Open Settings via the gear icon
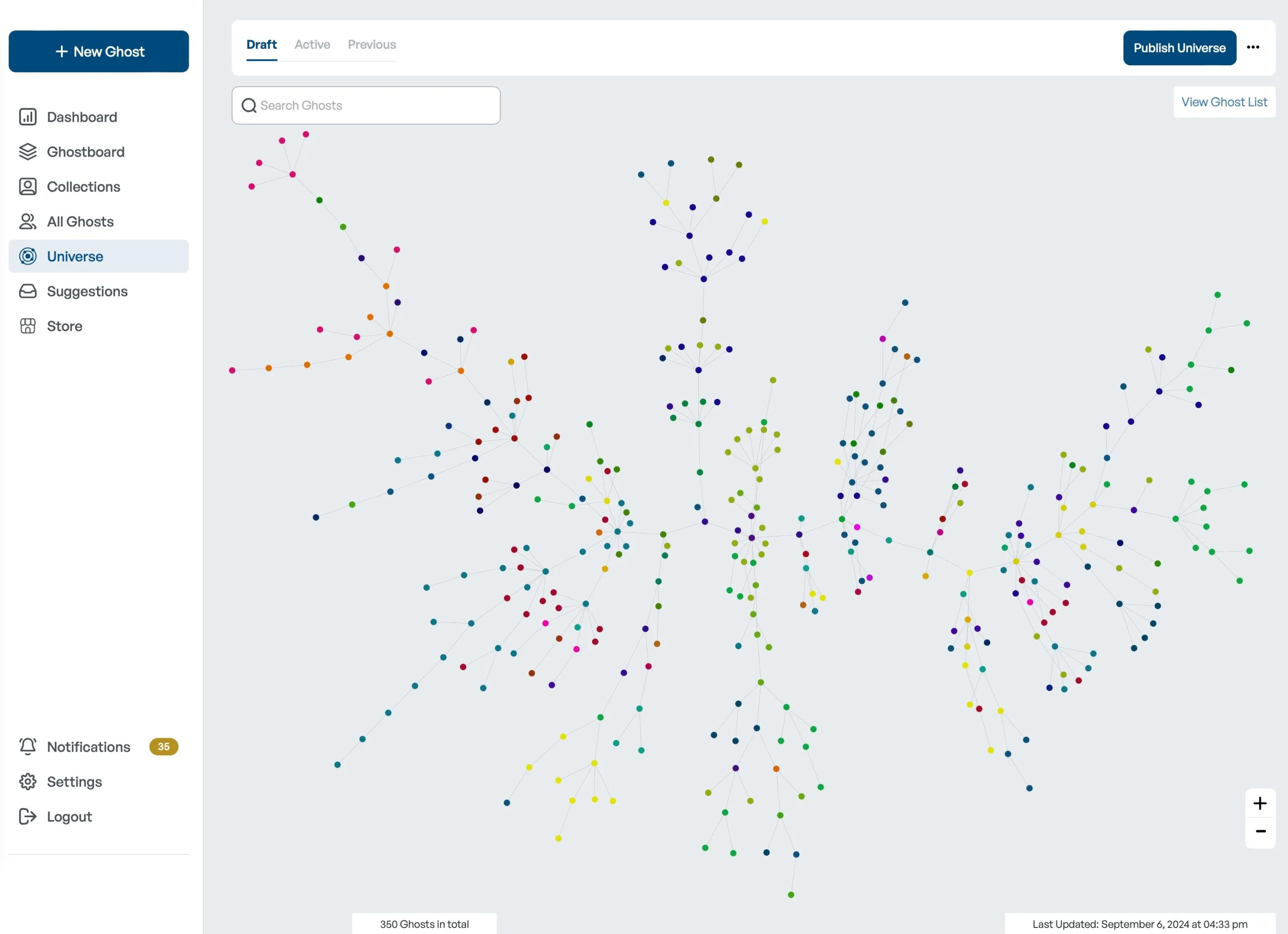The width and height of the screenshot is (1288, 934). [x=28, y=782]
